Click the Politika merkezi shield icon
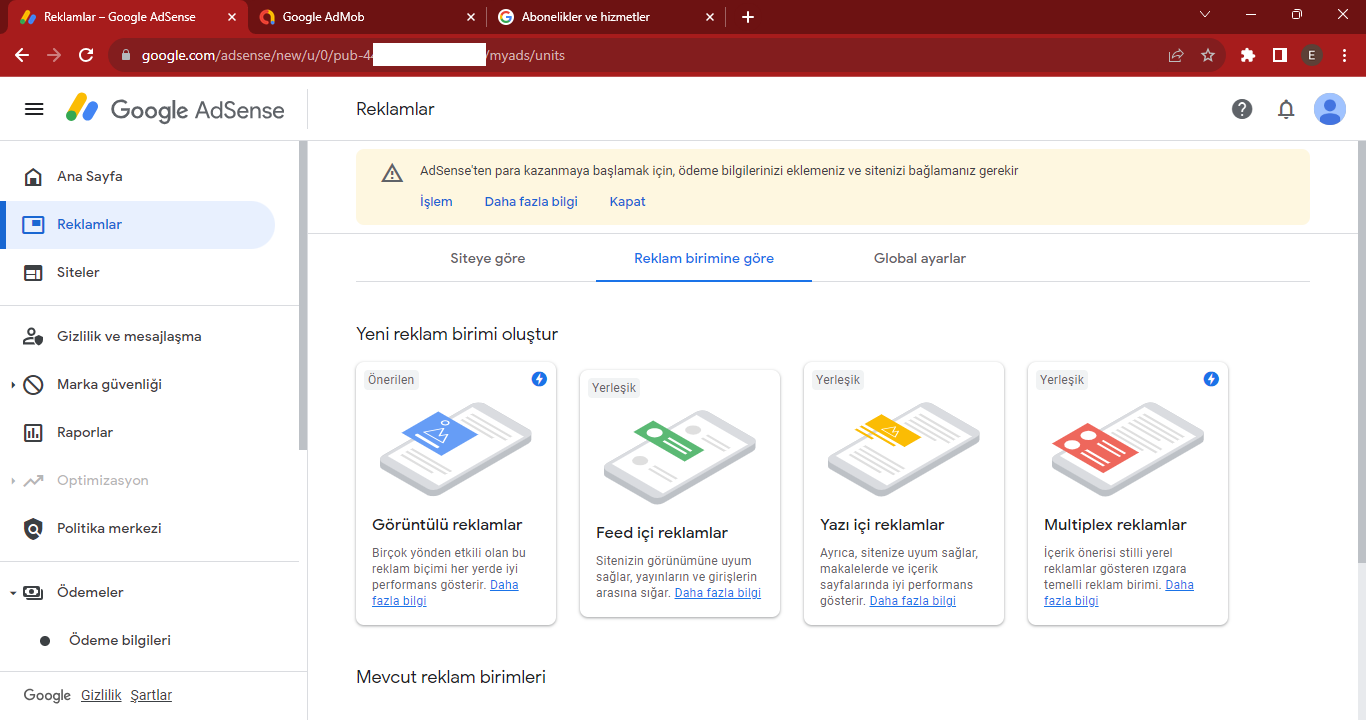This screenshot has width=1366, height=720. pyautogui.click(x=33, y=529)
